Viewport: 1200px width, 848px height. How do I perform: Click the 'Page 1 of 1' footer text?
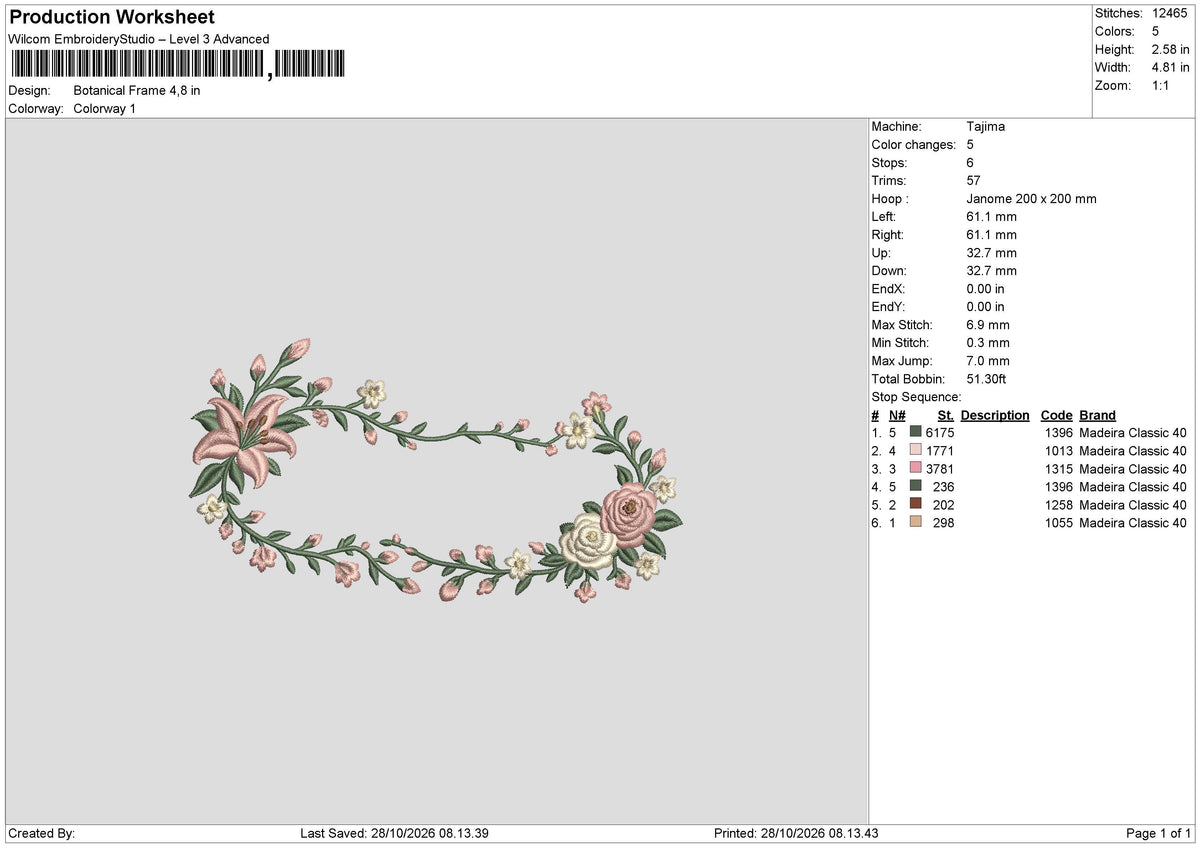[1159, 833]
